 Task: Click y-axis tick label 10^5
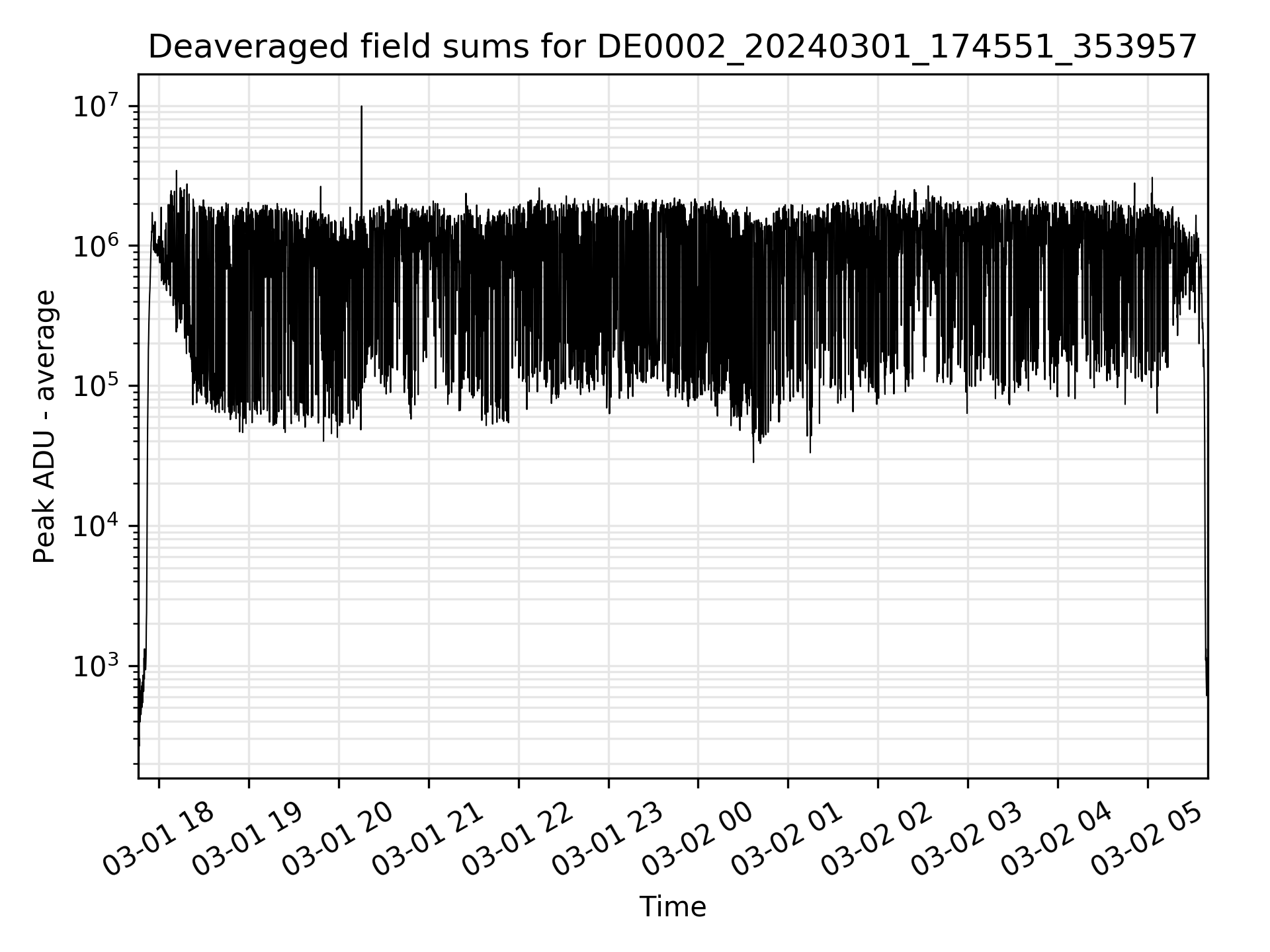(97, 386)
